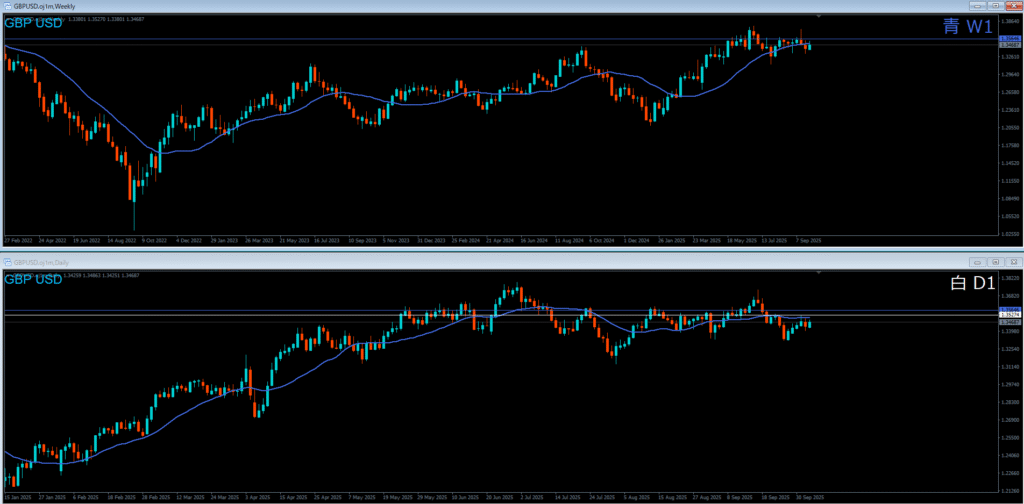Click the GBP USD label on the Weekly chart
The image size is (1024, 504).
[x=33, y=23]
